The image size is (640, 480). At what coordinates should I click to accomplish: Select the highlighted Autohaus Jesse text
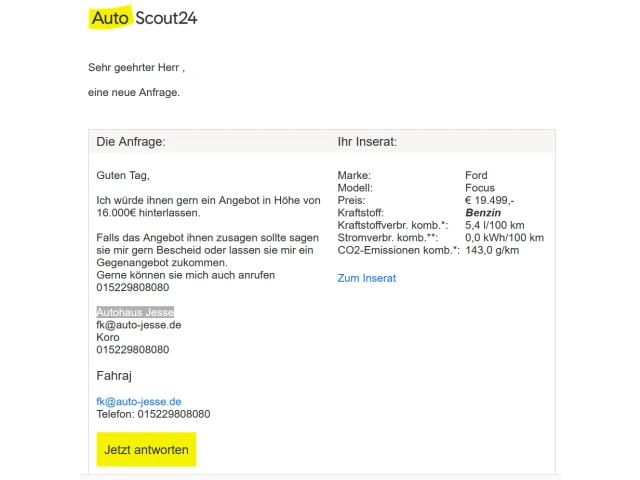pos(135,313)
